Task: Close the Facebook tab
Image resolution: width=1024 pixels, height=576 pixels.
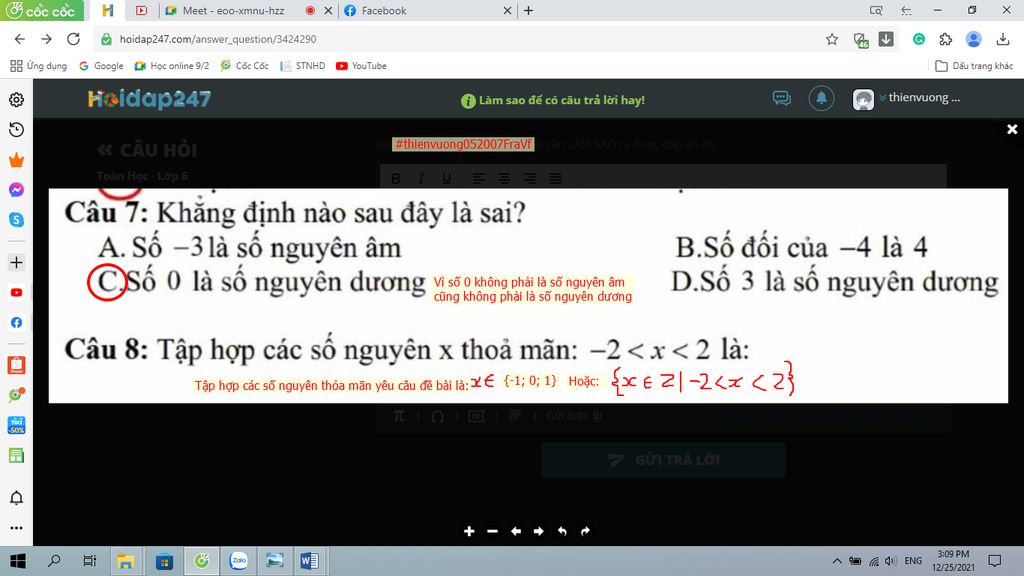Action: [507, 10]
